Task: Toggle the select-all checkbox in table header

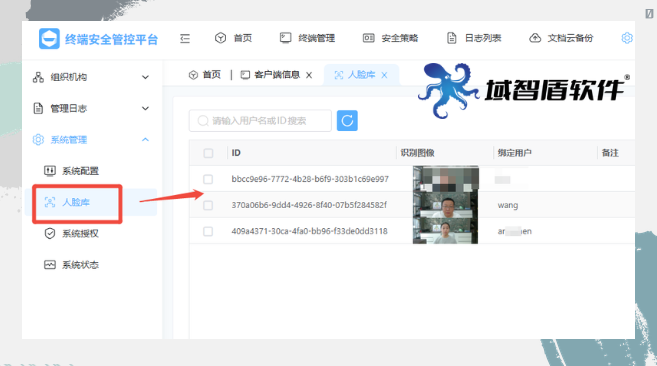Action: click(x=208, y=153)
